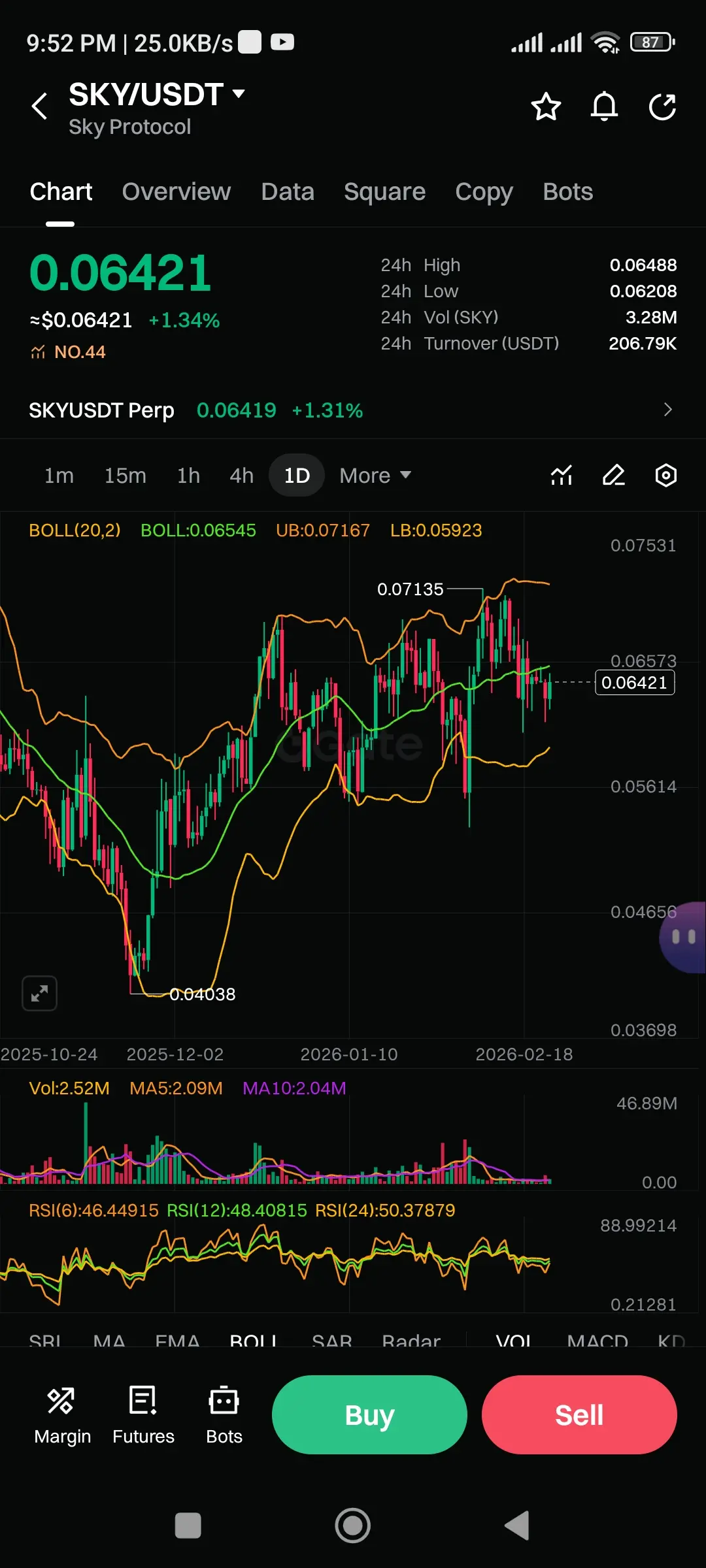
Task: Tap the 0.04038 low marker on chart
Action: coord(203,994)
